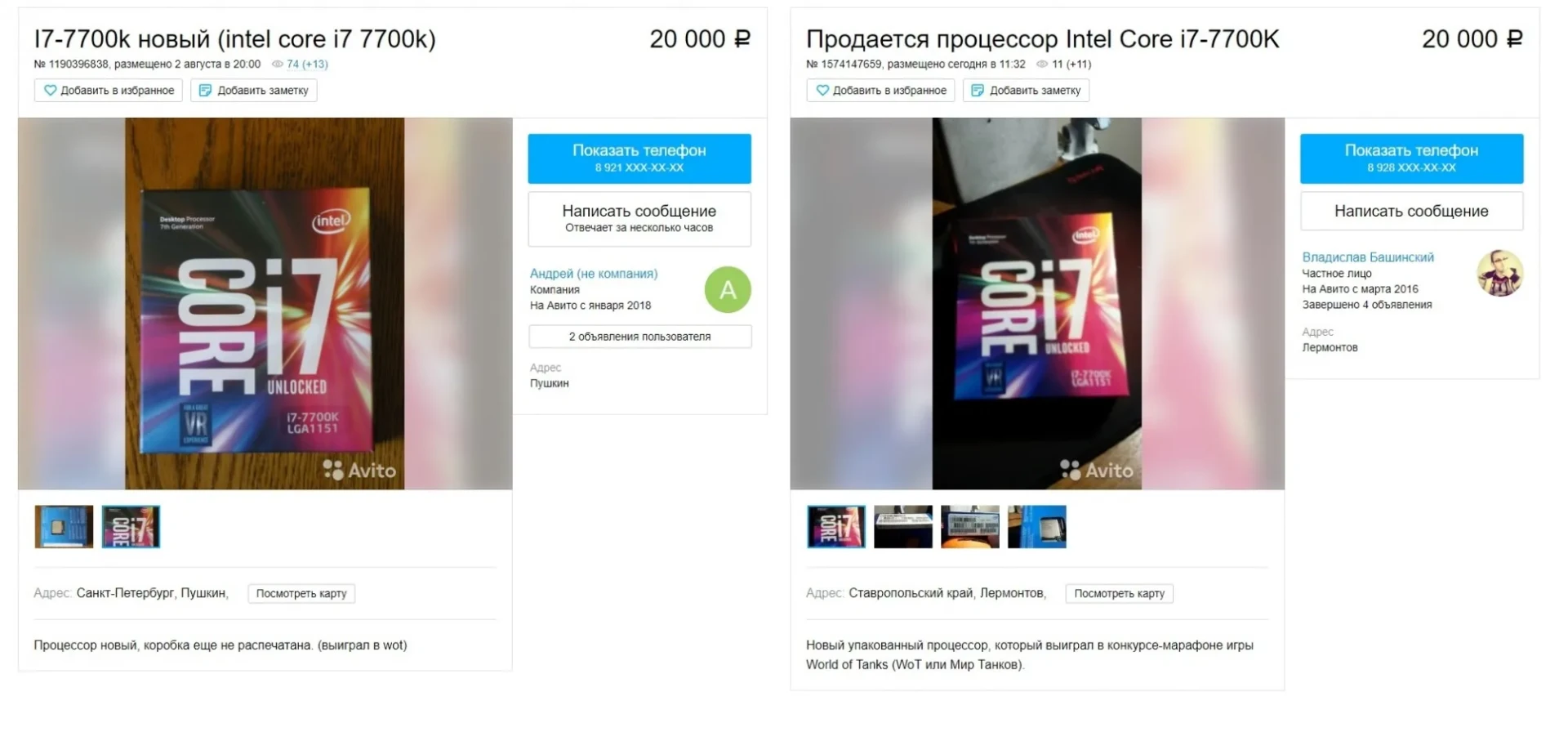
Task: Show phone number 8 928 XXX-XX-XX
Action: [x=1411, y=158]
